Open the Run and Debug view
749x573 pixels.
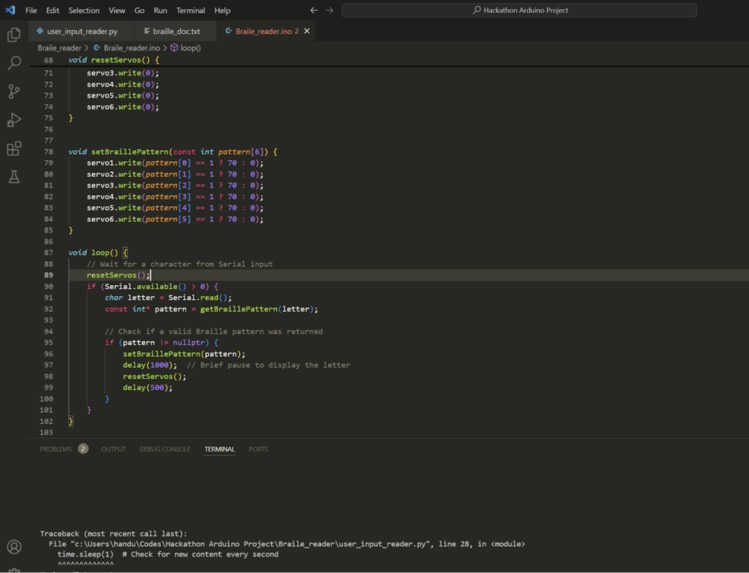point(14,120)
